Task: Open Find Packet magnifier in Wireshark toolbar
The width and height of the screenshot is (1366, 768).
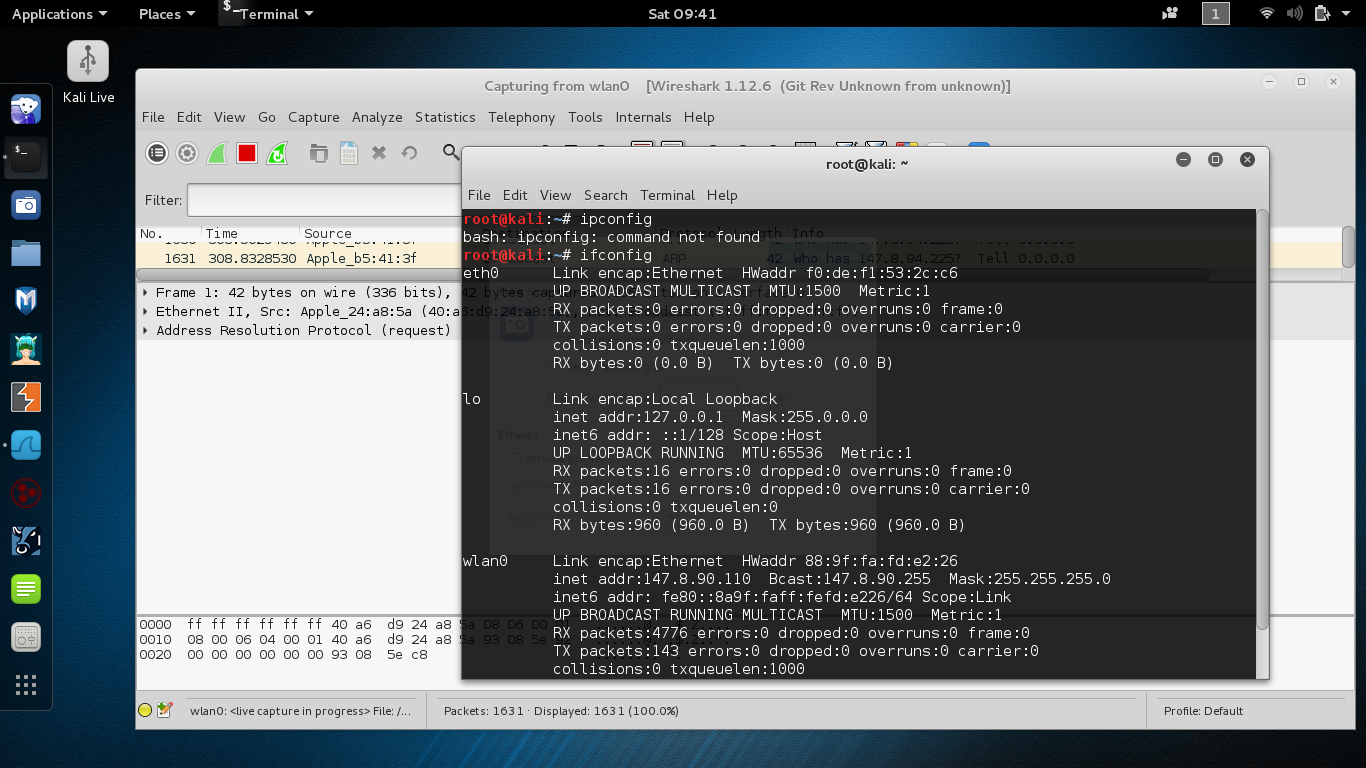Action: (451, 153)
